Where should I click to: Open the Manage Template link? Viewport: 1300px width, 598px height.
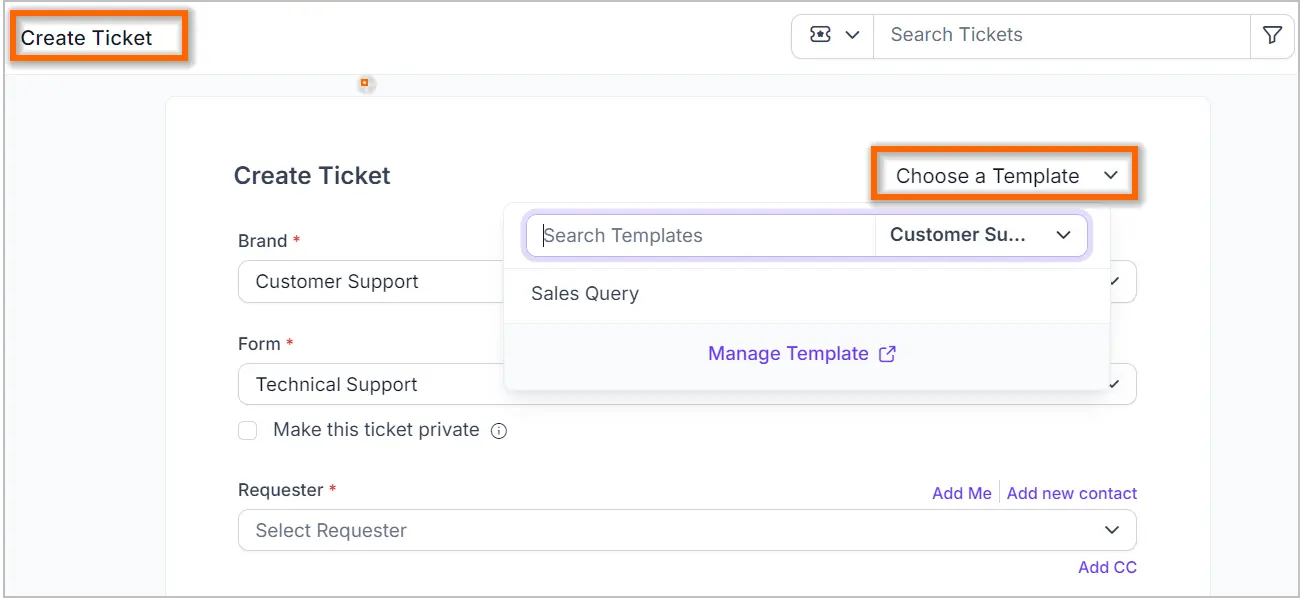(x=788, y=354)
